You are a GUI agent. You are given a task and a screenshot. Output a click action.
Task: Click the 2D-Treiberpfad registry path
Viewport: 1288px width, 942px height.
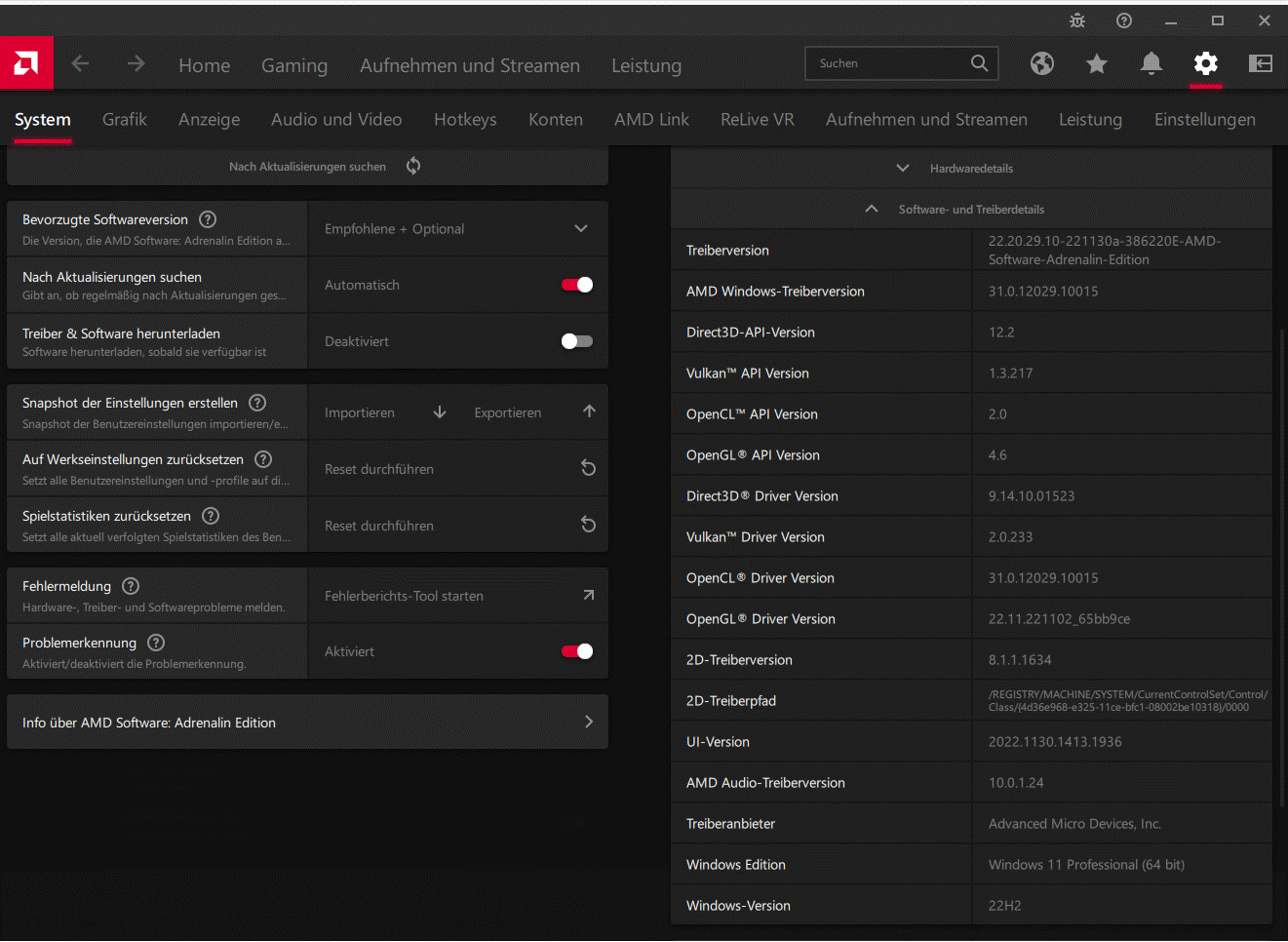(x=1128, y=701)
